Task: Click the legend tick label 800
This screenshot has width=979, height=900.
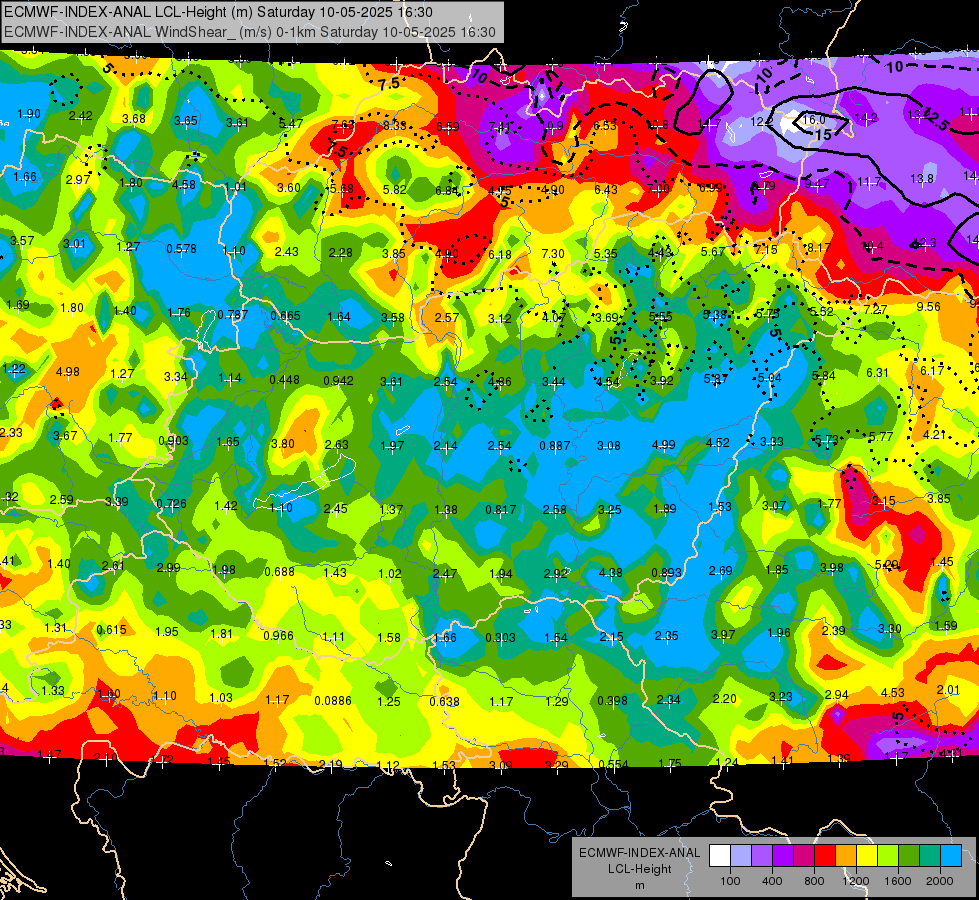Action: (814, 881)
